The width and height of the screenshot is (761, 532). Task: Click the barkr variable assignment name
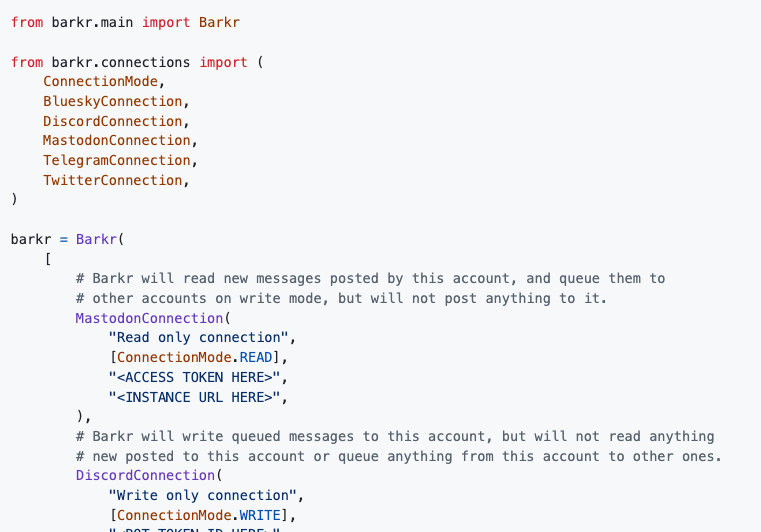[x=31, y=239]
